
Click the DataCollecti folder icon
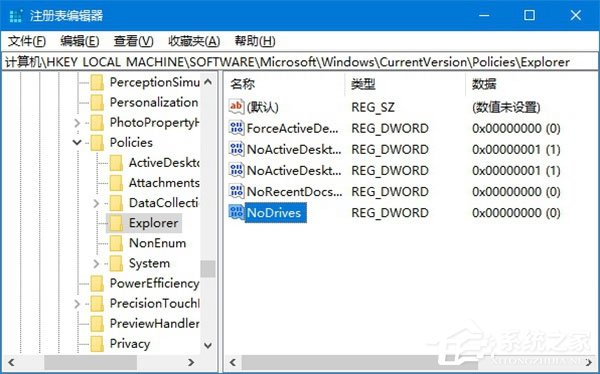coord(116,203)
